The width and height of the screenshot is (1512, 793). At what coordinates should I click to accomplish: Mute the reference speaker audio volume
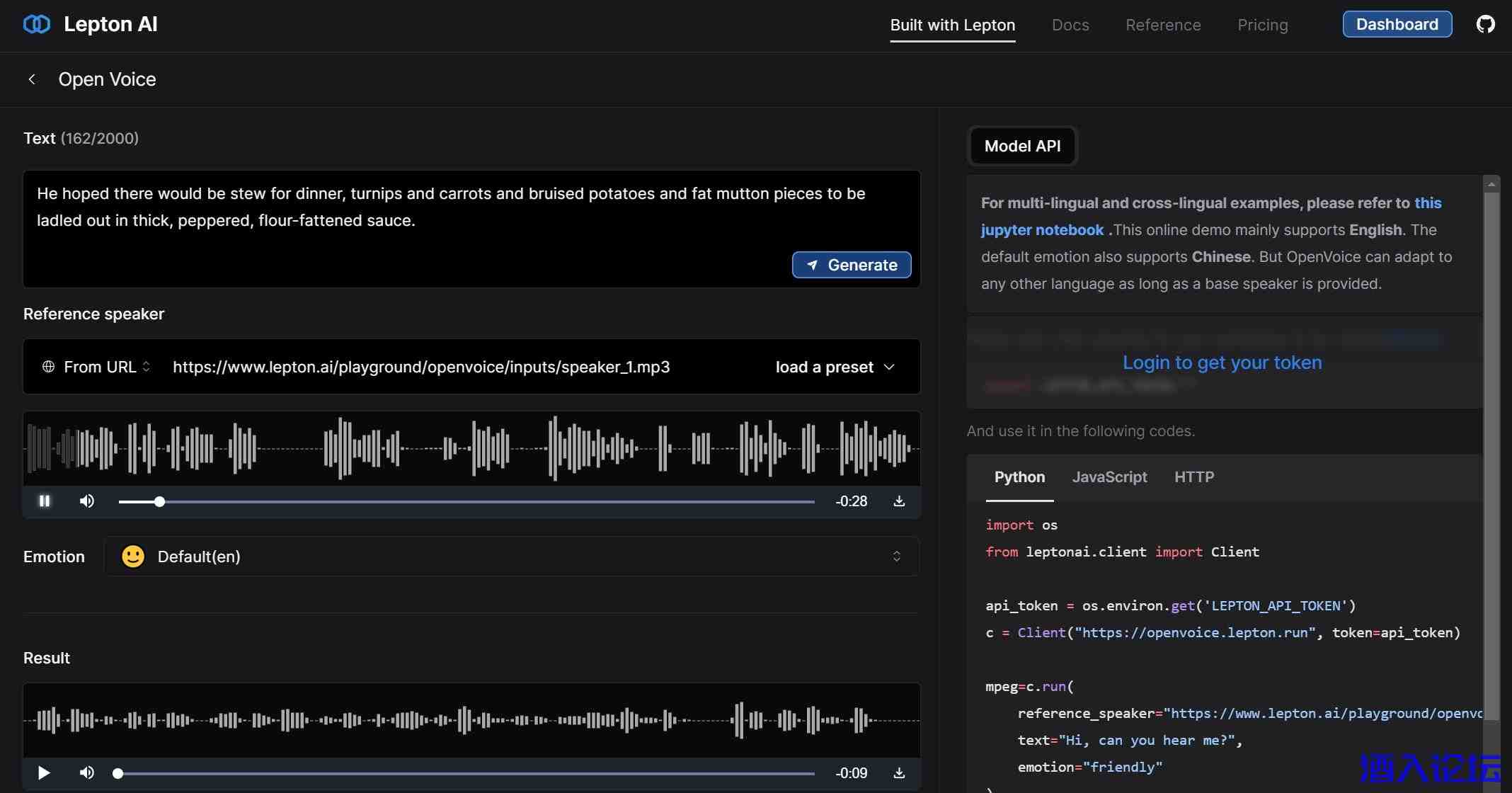click(87, 501)
